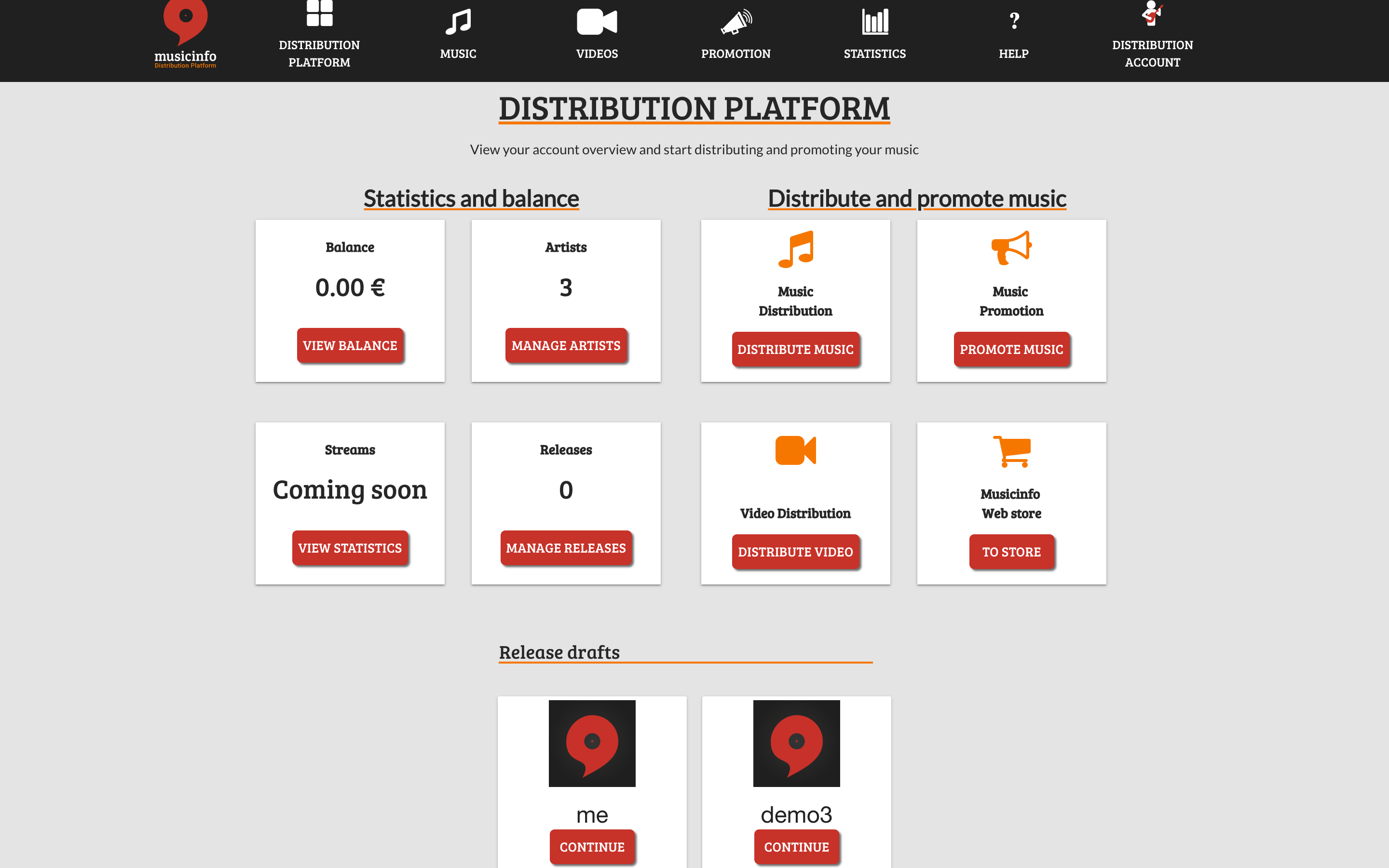This screenshot has height=868, width=1389.
Task: Click DISTRIBUTE VIDEO button
Action: (795, 551)
